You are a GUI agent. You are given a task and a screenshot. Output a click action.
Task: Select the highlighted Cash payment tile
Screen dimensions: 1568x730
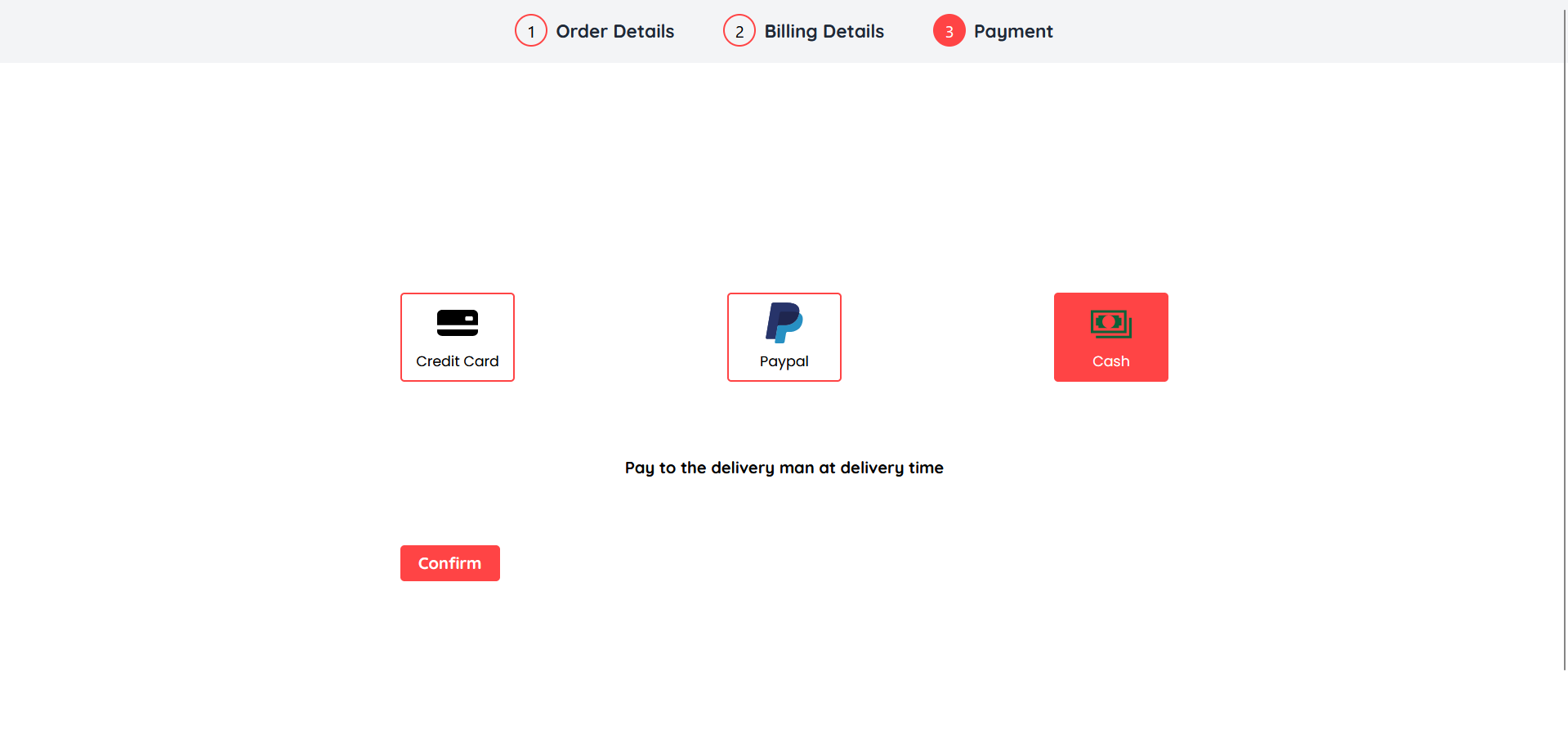click(1111, 337)
